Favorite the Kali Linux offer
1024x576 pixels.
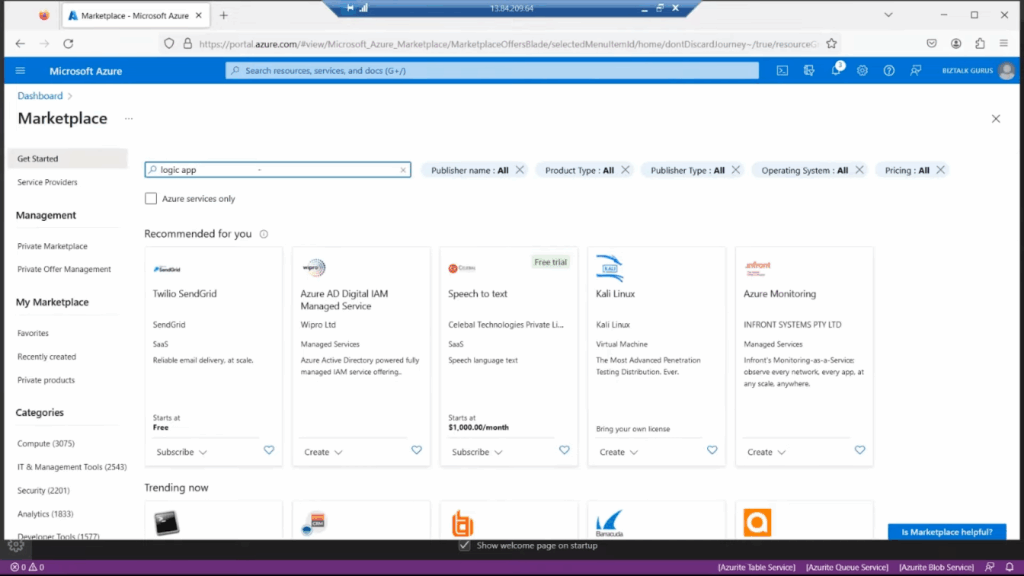click(712, 450)
